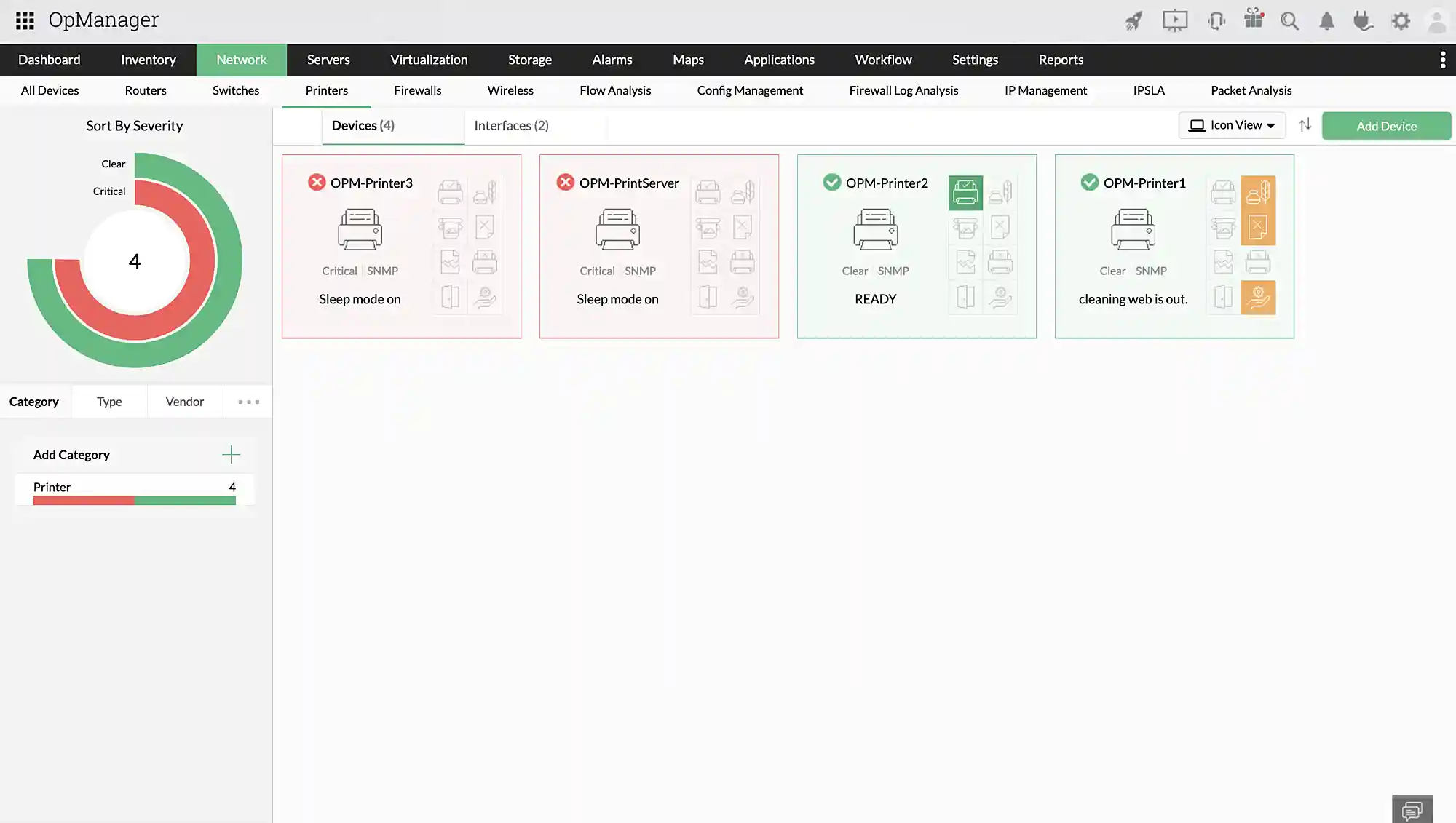Open the alarms bell icon
Image resolution: width=1456 pixels, height=823 pixels.
(x=1326, y=21)
